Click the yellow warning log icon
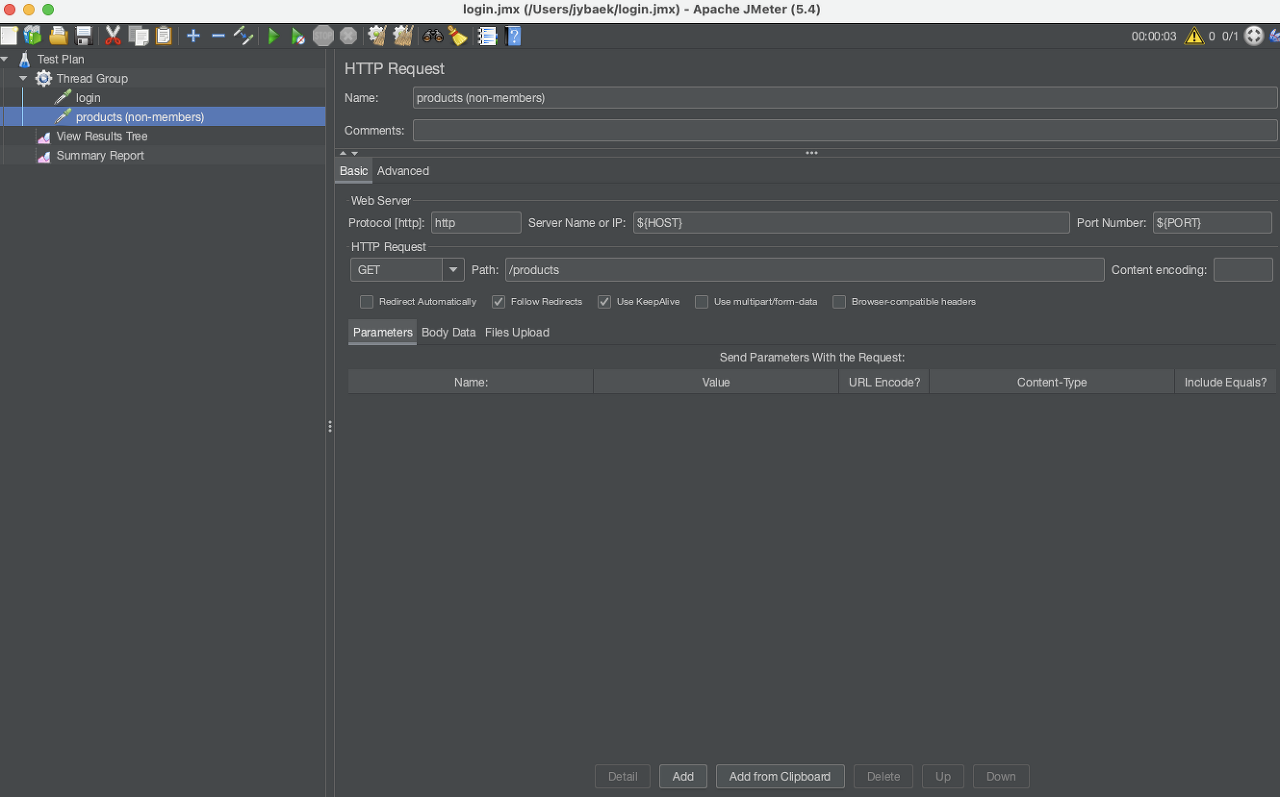This screenshot has height=797, width=1280. pyautogui.click(x=1194, y=36)
